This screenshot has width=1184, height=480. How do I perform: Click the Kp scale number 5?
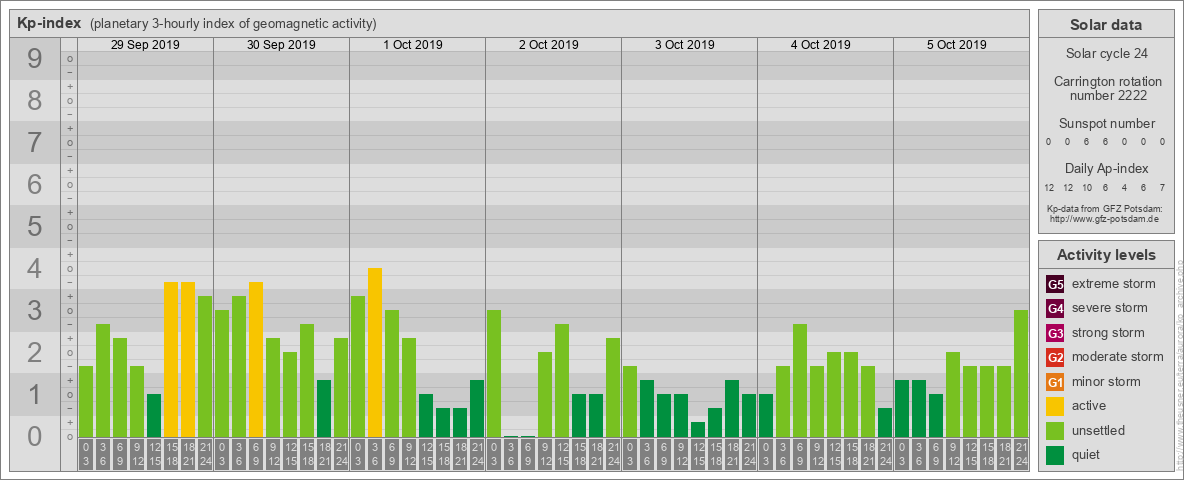[x=34, y=226]
